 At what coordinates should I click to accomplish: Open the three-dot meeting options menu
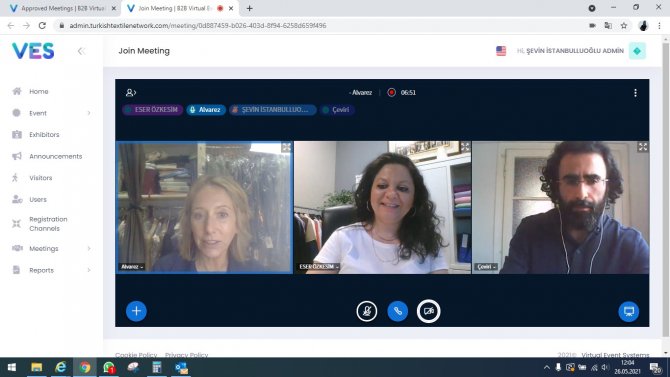[635, 93]
